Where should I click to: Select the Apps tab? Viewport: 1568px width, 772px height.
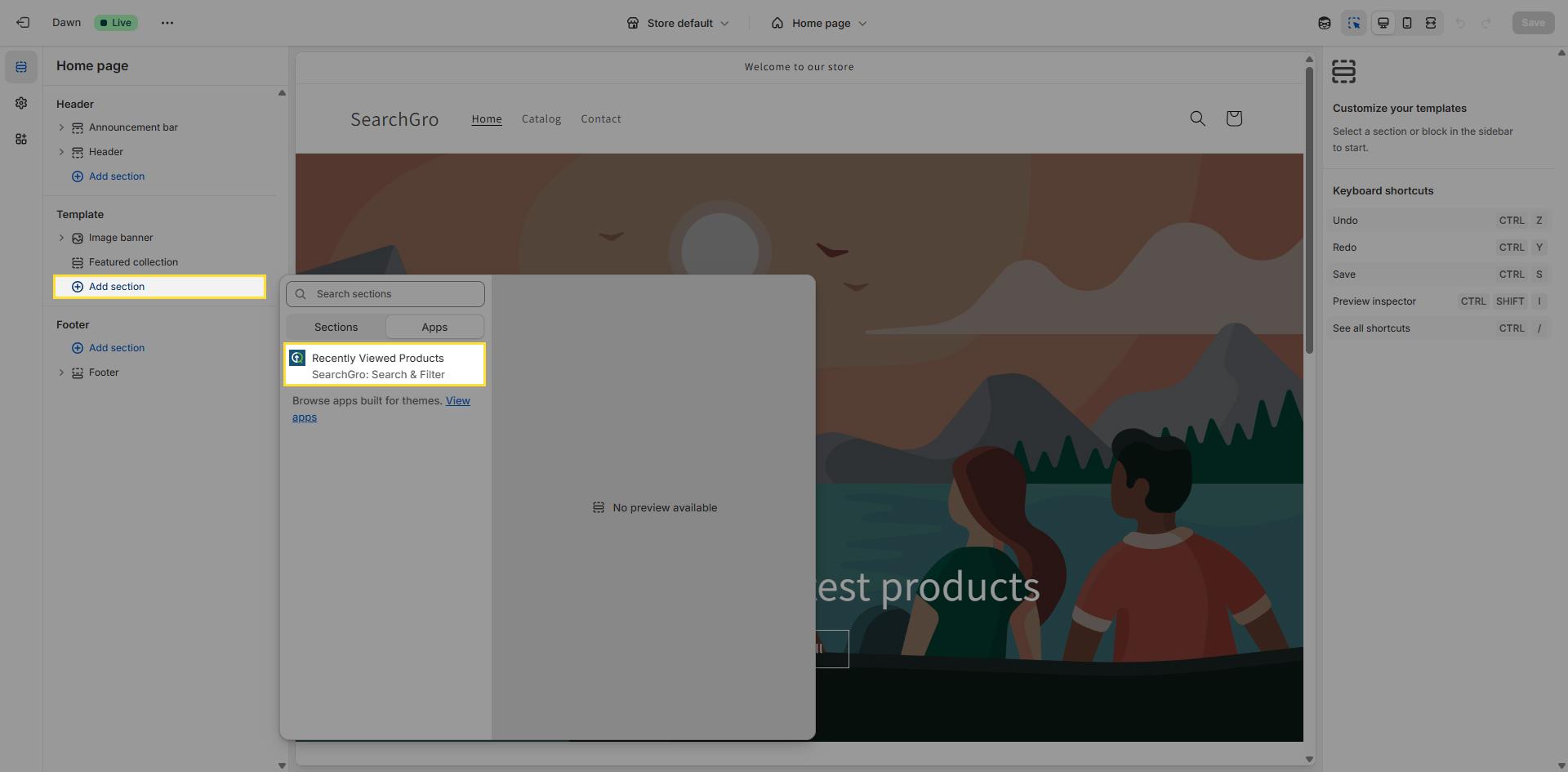click(x=434, y=327)
